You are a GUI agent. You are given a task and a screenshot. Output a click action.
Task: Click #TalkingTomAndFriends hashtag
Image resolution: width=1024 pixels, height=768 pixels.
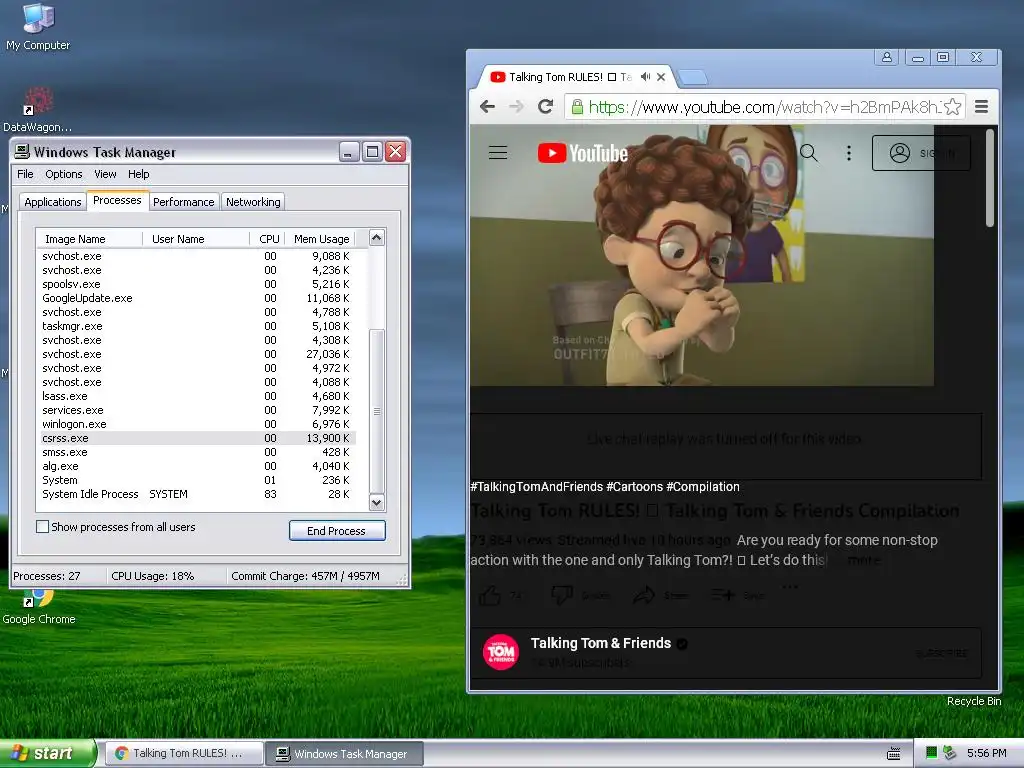pos(537,487)
